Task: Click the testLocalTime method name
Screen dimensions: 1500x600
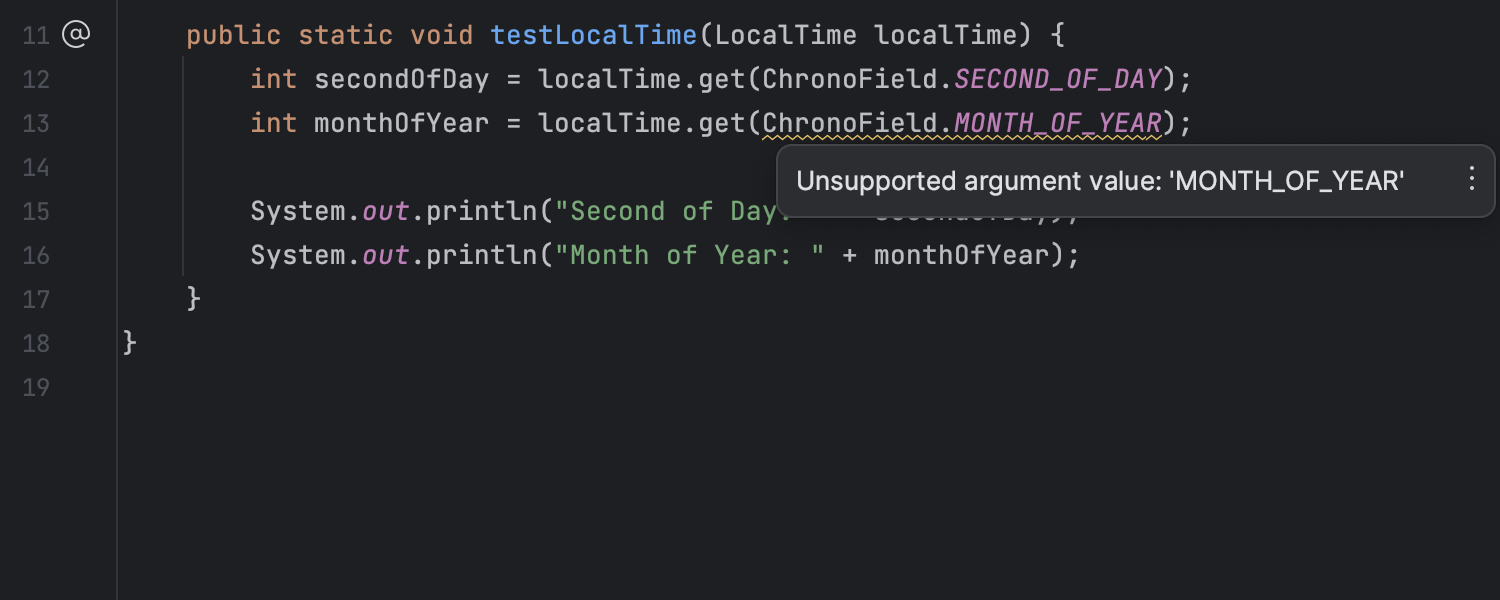Action: click(x=593, y=35)
